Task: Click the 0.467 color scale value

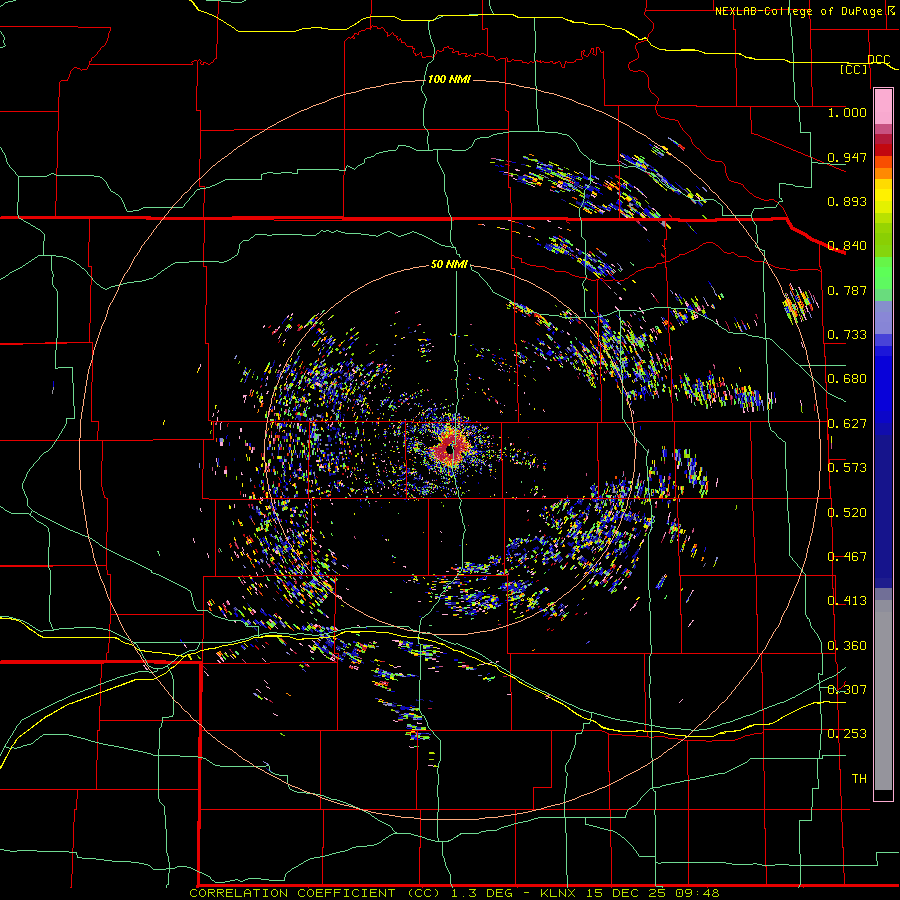Action: pos(847,557)
